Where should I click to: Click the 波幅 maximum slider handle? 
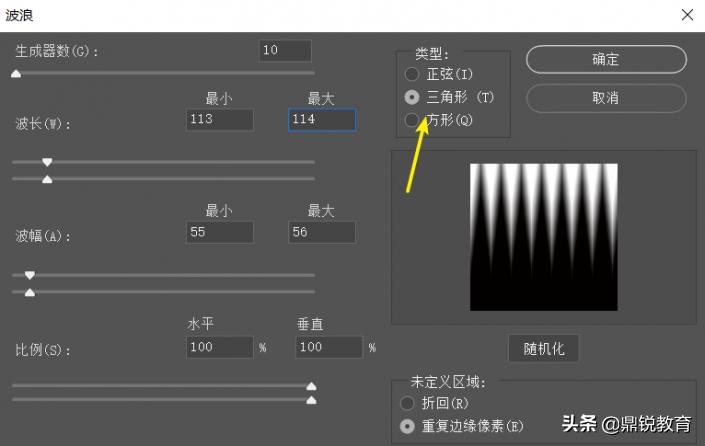(30, 293)
